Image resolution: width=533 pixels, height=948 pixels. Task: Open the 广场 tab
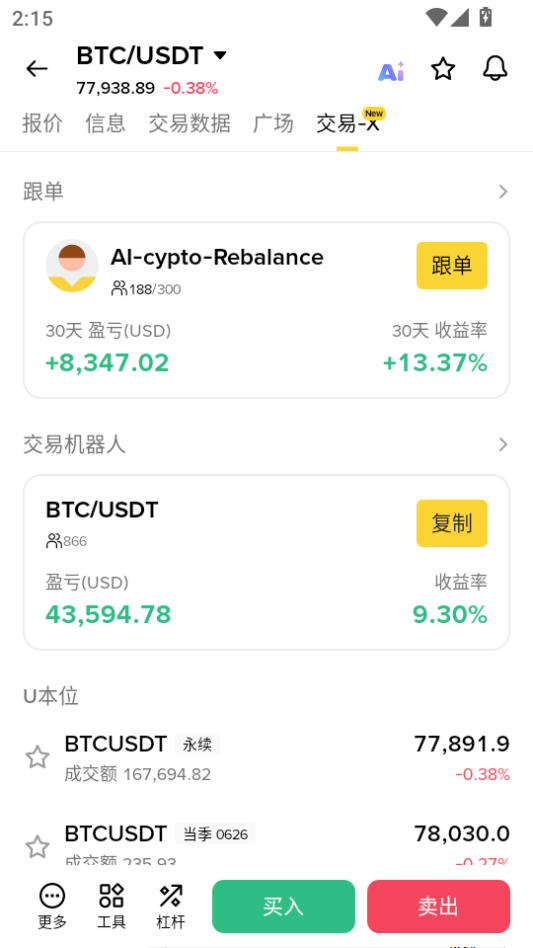pos(273,123)
